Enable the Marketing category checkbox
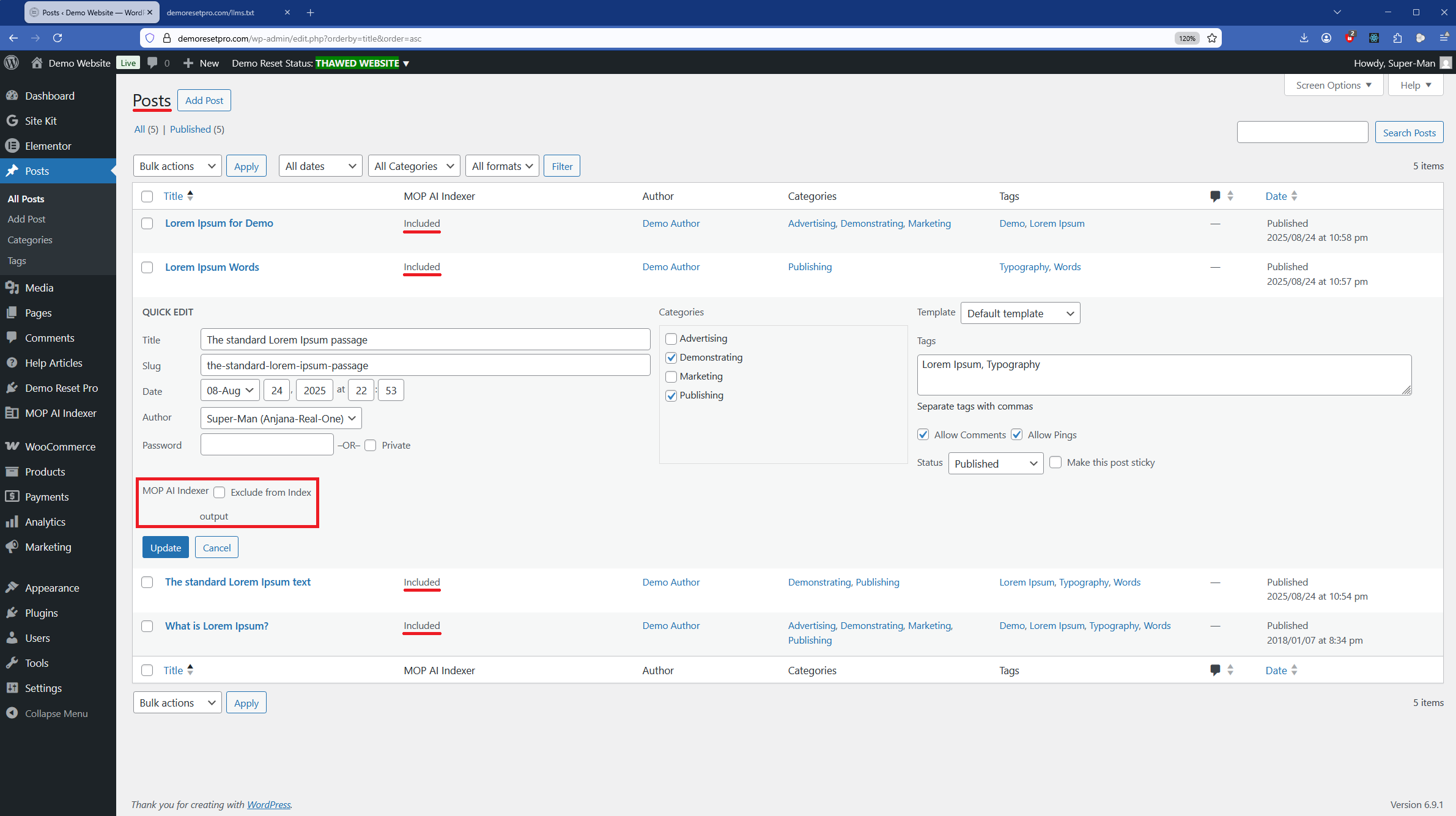This screenshot has width=1456, height=816. [671, 377]
